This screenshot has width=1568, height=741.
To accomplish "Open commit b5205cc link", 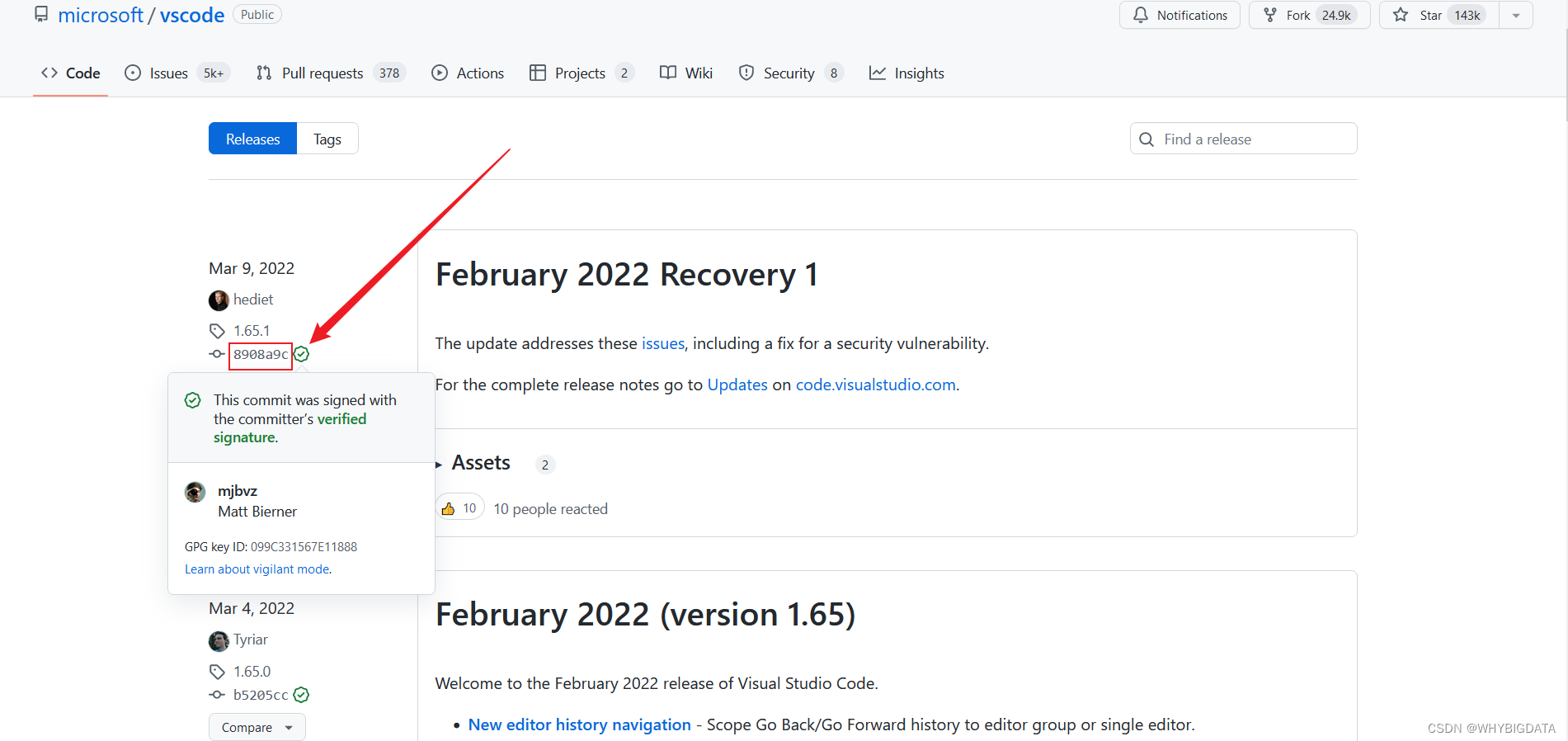I will (x=261, y=696).
